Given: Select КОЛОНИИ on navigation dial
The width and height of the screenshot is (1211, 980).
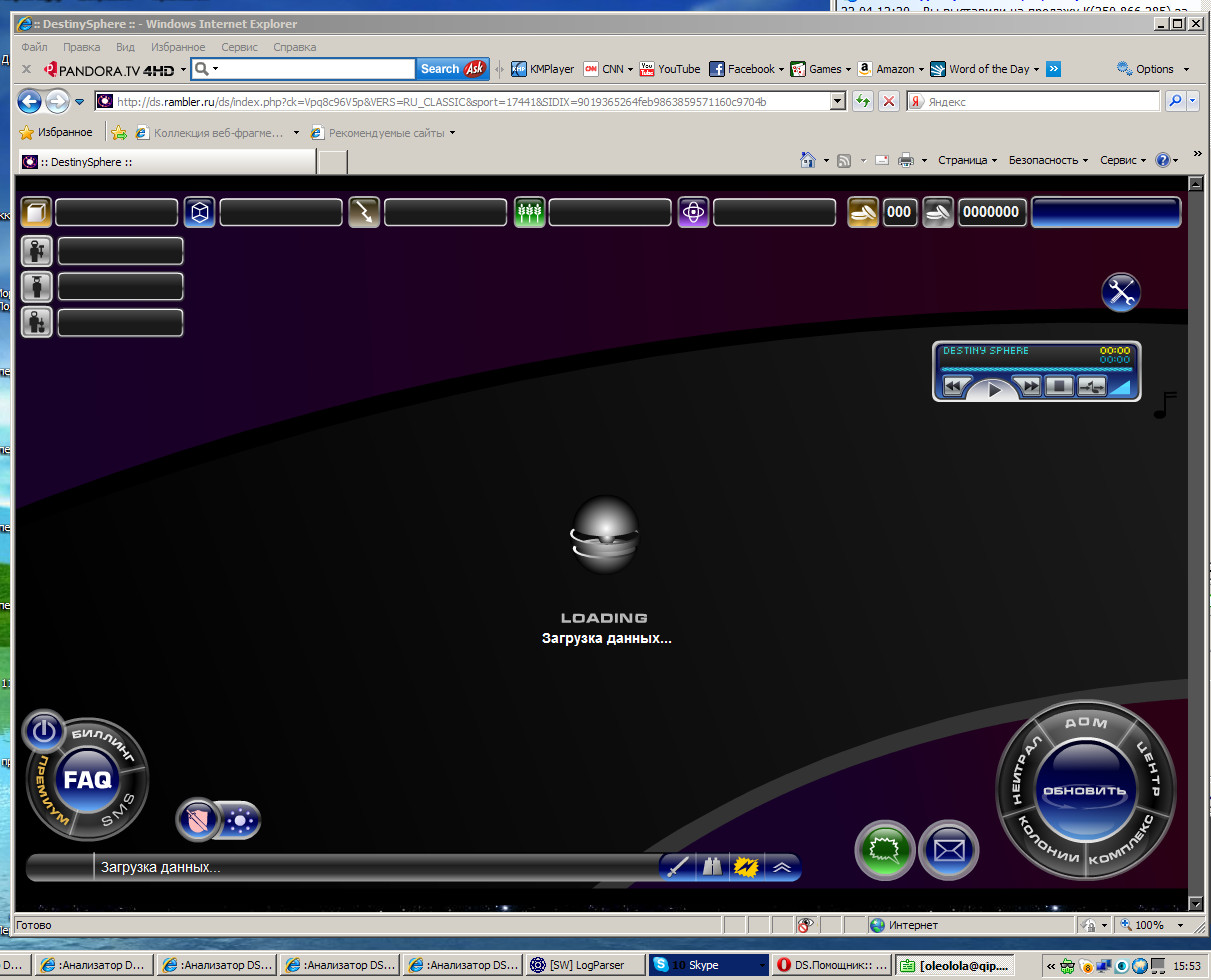Looking at the screenshot, I should 1047,841.
